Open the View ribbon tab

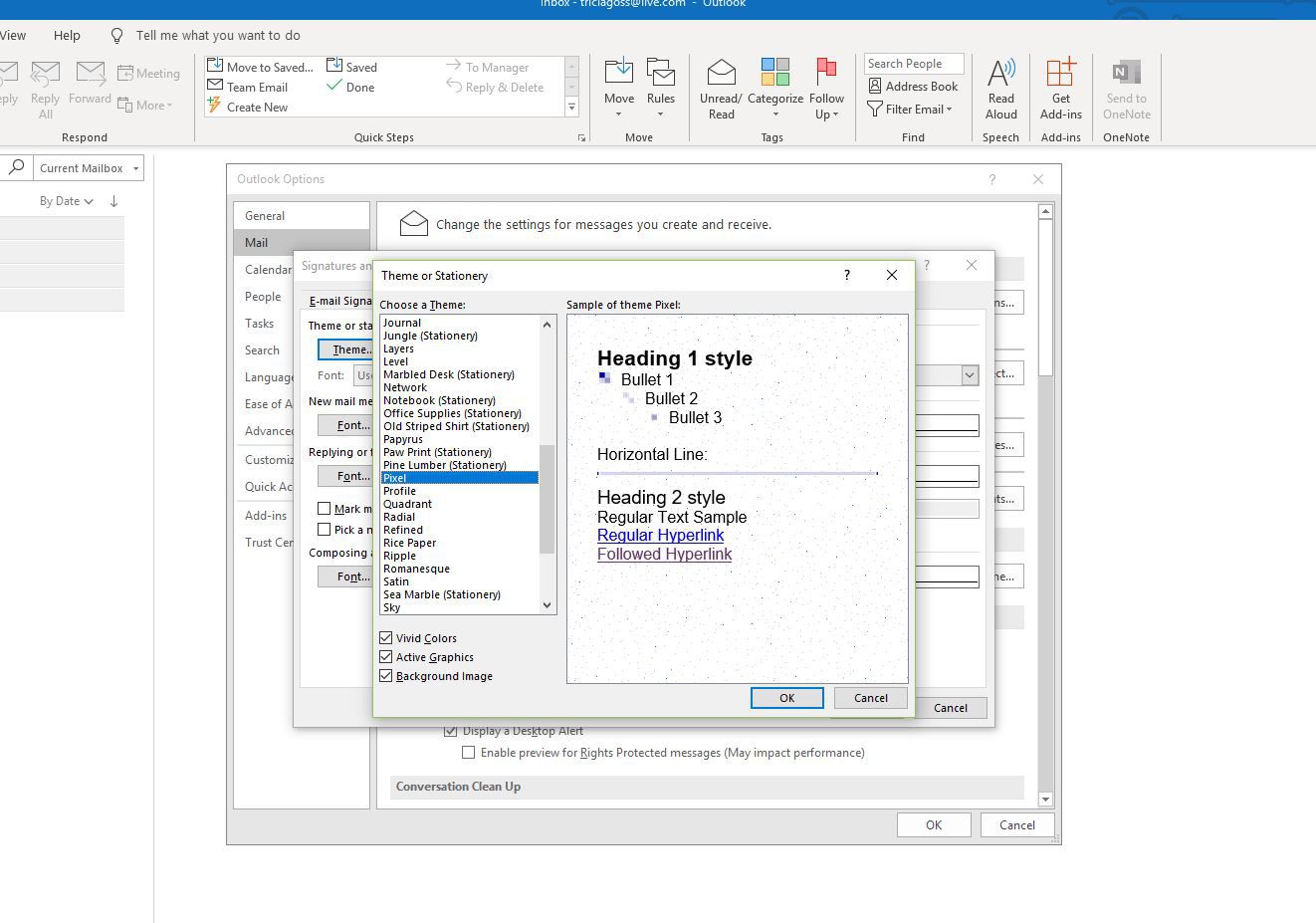pyautogui.click(x=13, y=35)
